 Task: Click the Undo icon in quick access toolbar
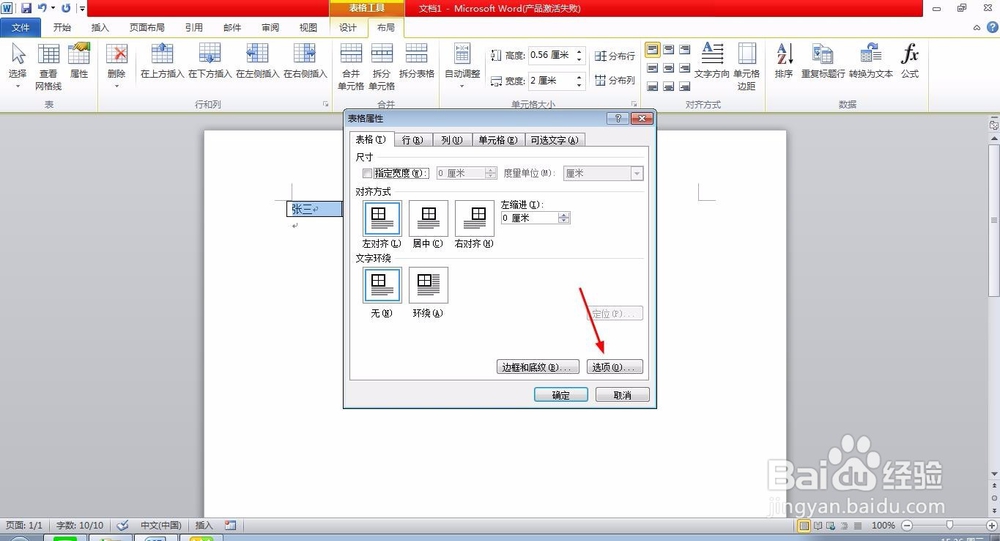42,8
